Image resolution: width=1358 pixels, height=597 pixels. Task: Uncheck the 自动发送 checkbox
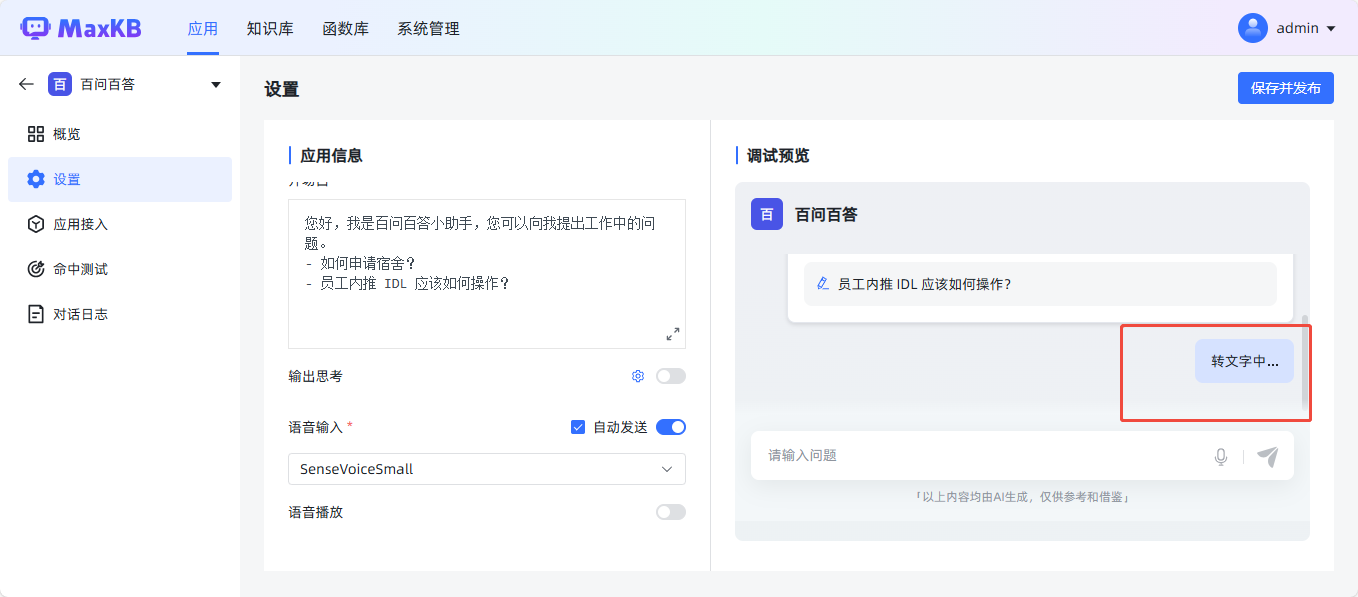click(578, 427)
